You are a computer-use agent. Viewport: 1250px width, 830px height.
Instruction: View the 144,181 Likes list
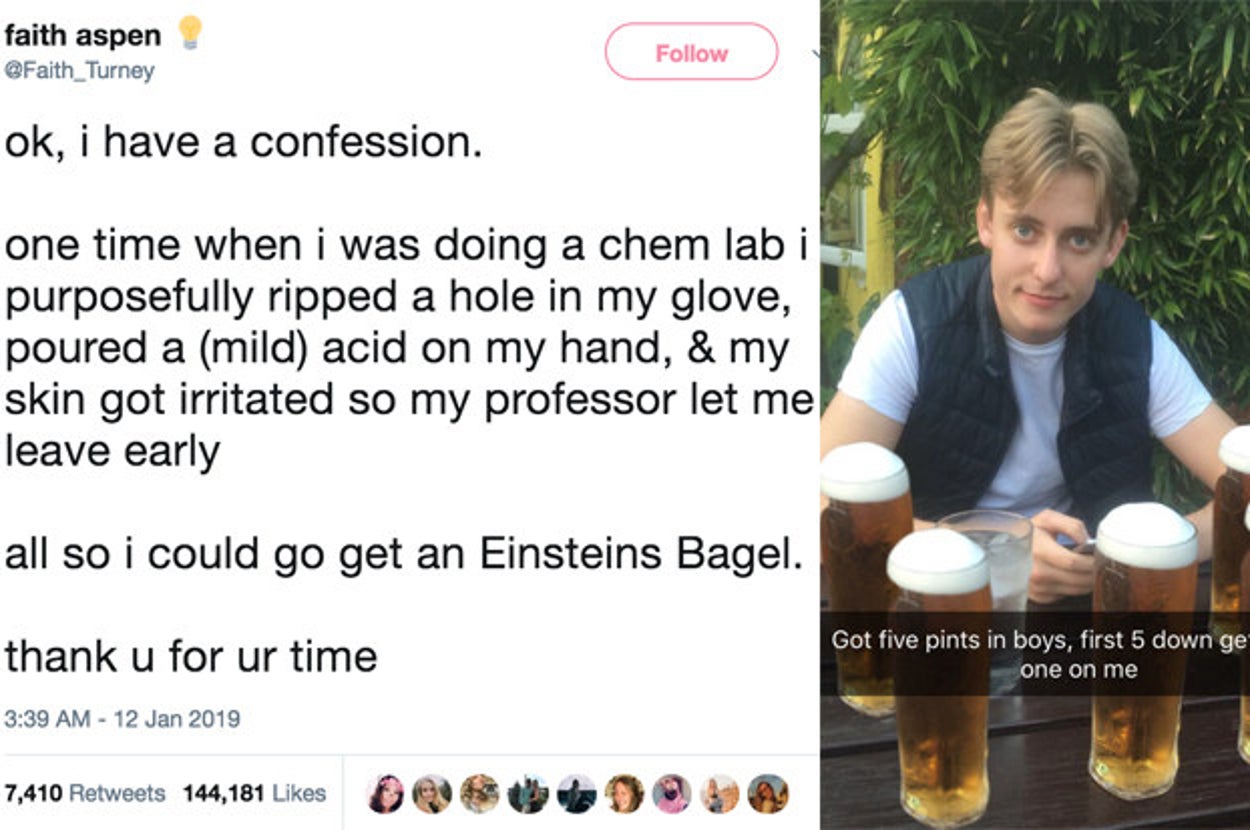pyautogui.click(x=254, y=793)
